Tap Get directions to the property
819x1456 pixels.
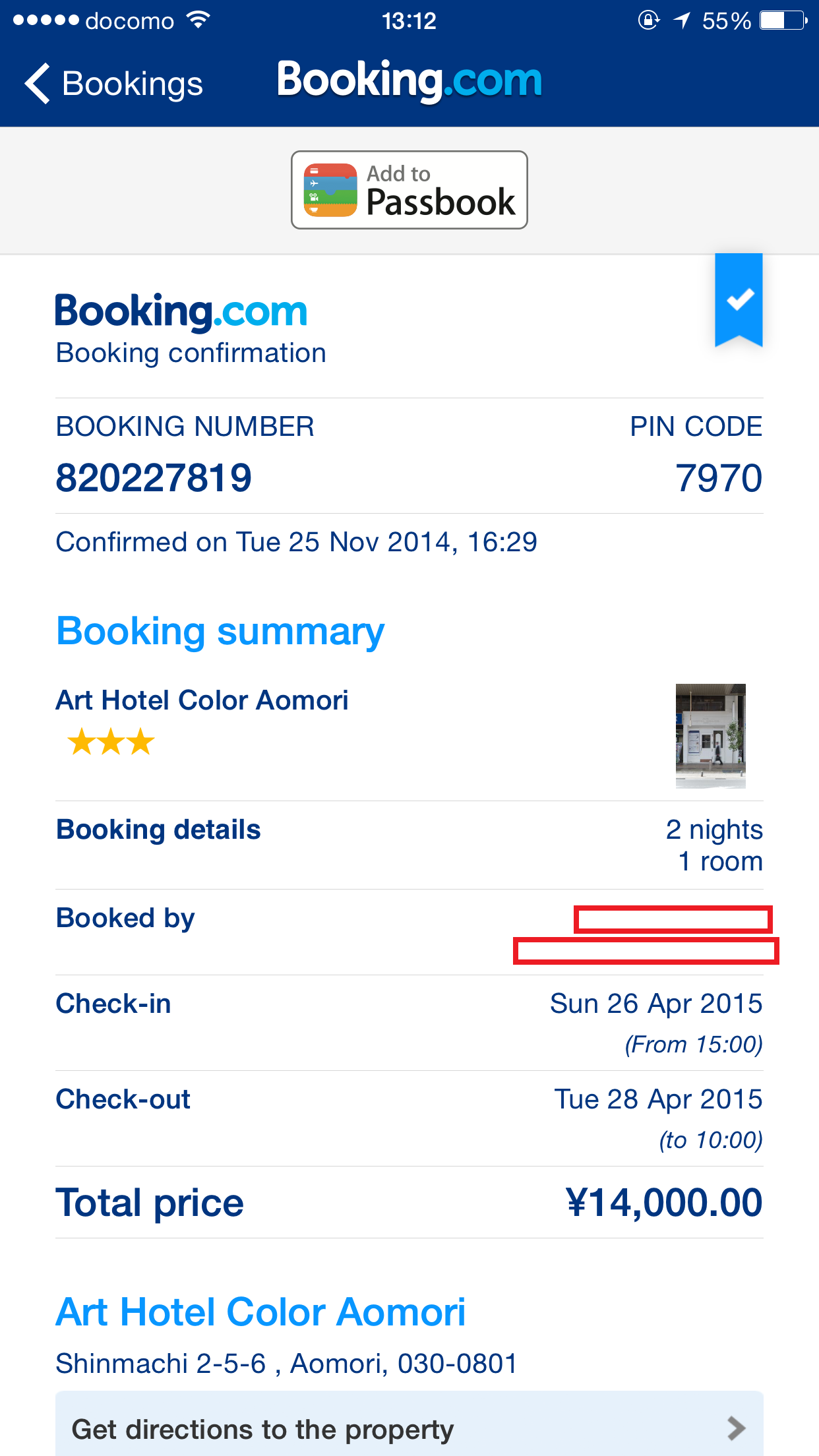pos(262,1429)
